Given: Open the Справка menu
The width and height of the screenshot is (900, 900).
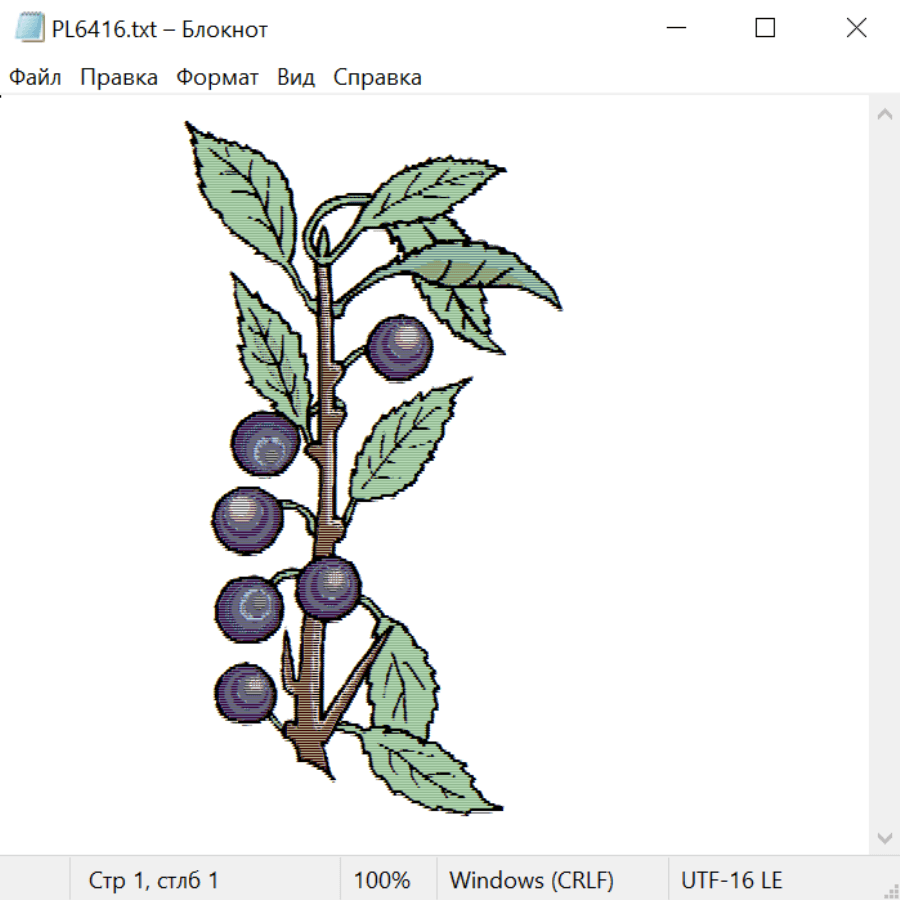Looking at the screenshot, I should pyautogui.click(x=377, y=77).
